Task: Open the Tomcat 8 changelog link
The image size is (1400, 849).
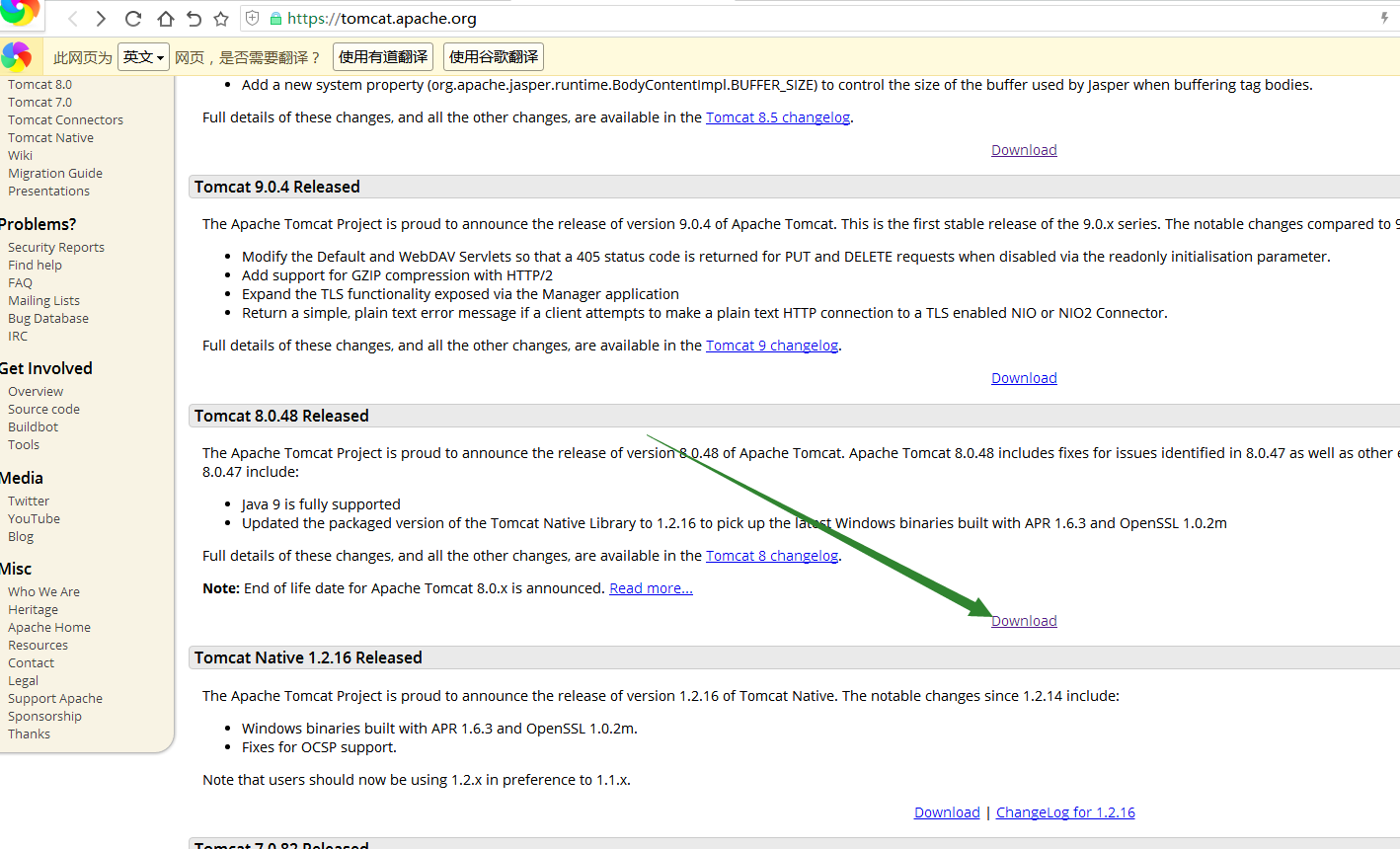Action: click(772, 556)
